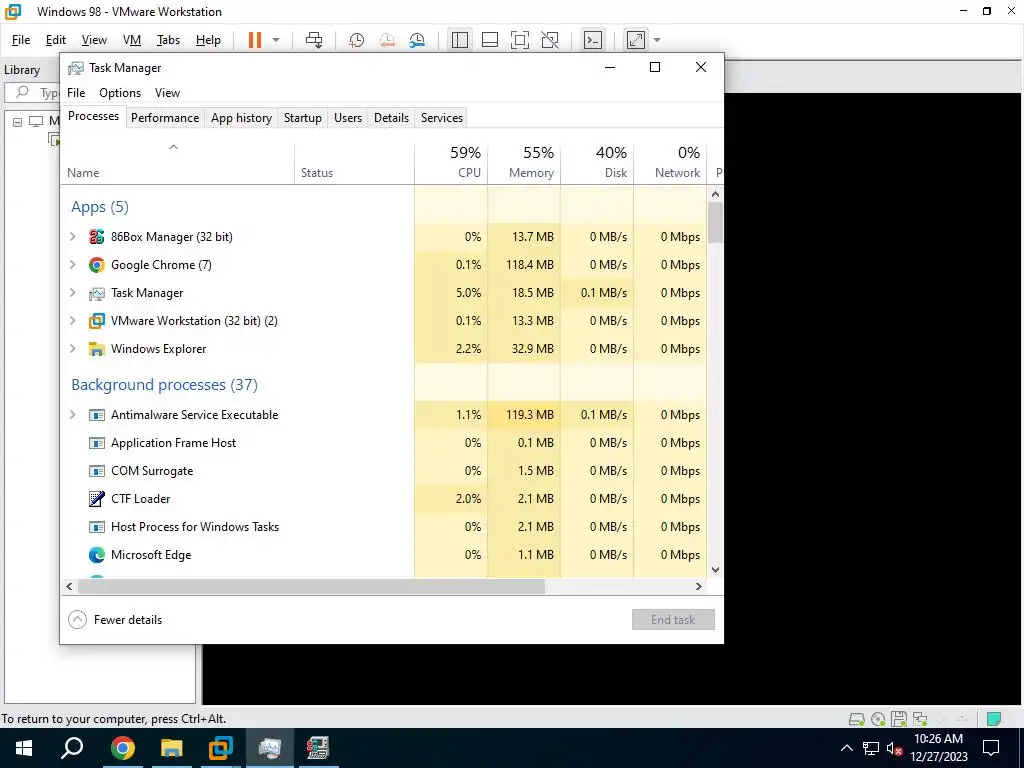
Task: Sort processes by the Disk column
Action: (598, 161)
